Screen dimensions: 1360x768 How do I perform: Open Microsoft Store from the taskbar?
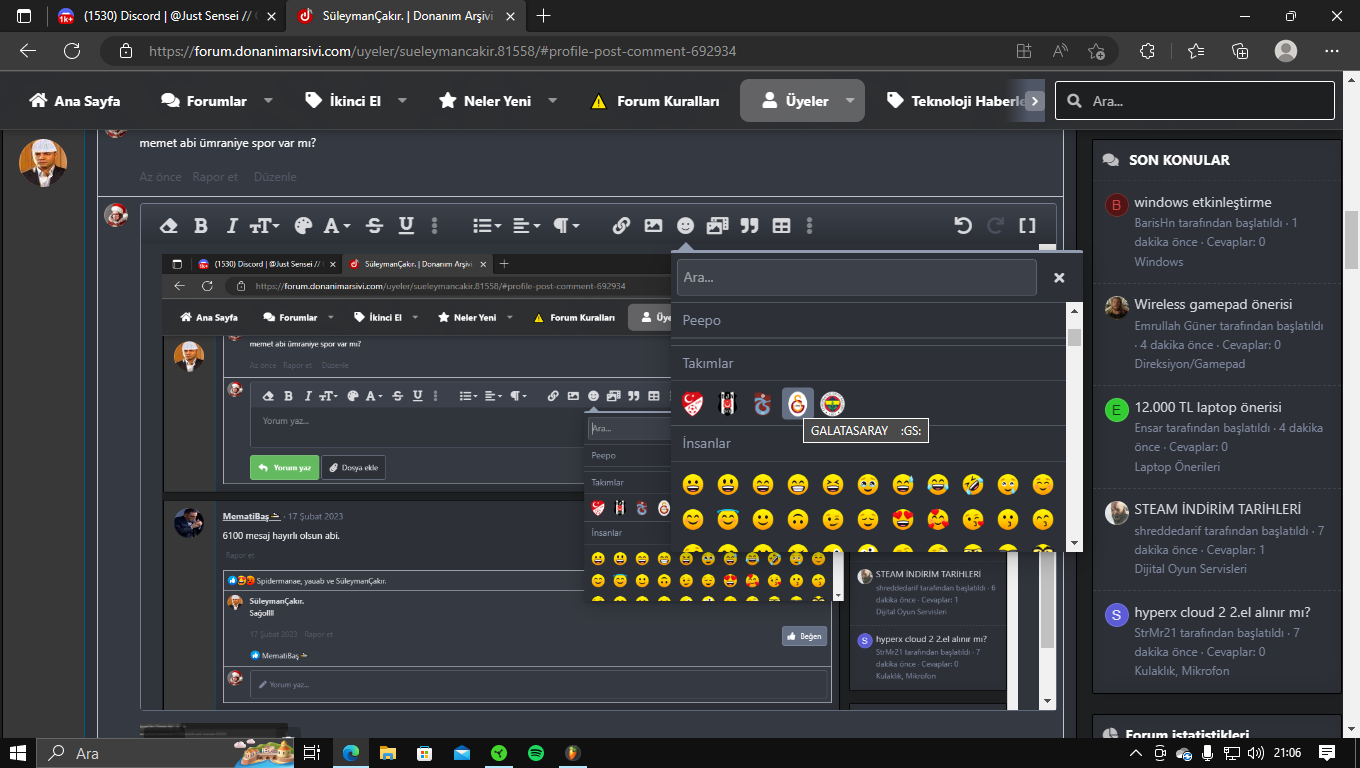424,753
